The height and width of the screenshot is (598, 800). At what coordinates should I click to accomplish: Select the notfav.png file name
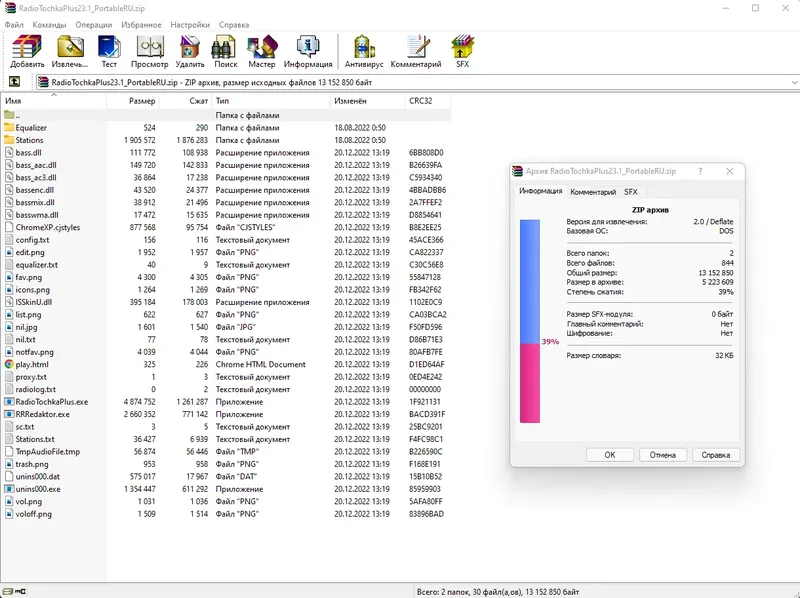pyautogui.click(x=34, y=352)
